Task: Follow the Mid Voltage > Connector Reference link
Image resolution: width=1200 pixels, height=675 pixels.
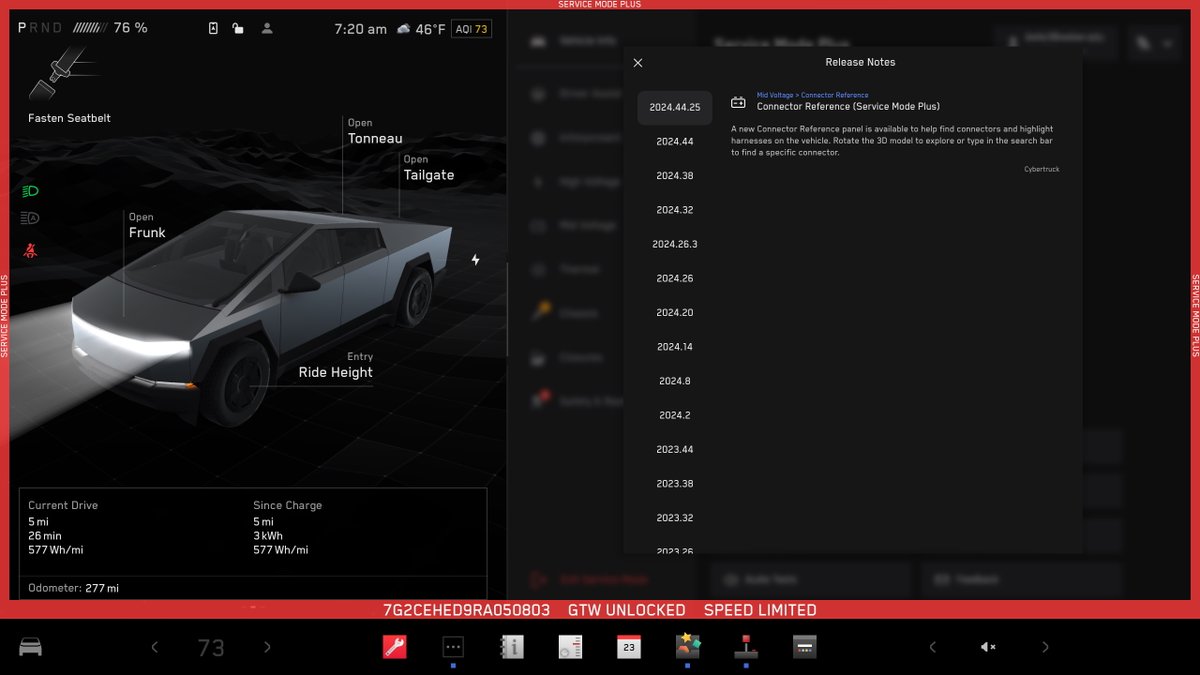Action: pyautogui.click(x=812, y=95)
